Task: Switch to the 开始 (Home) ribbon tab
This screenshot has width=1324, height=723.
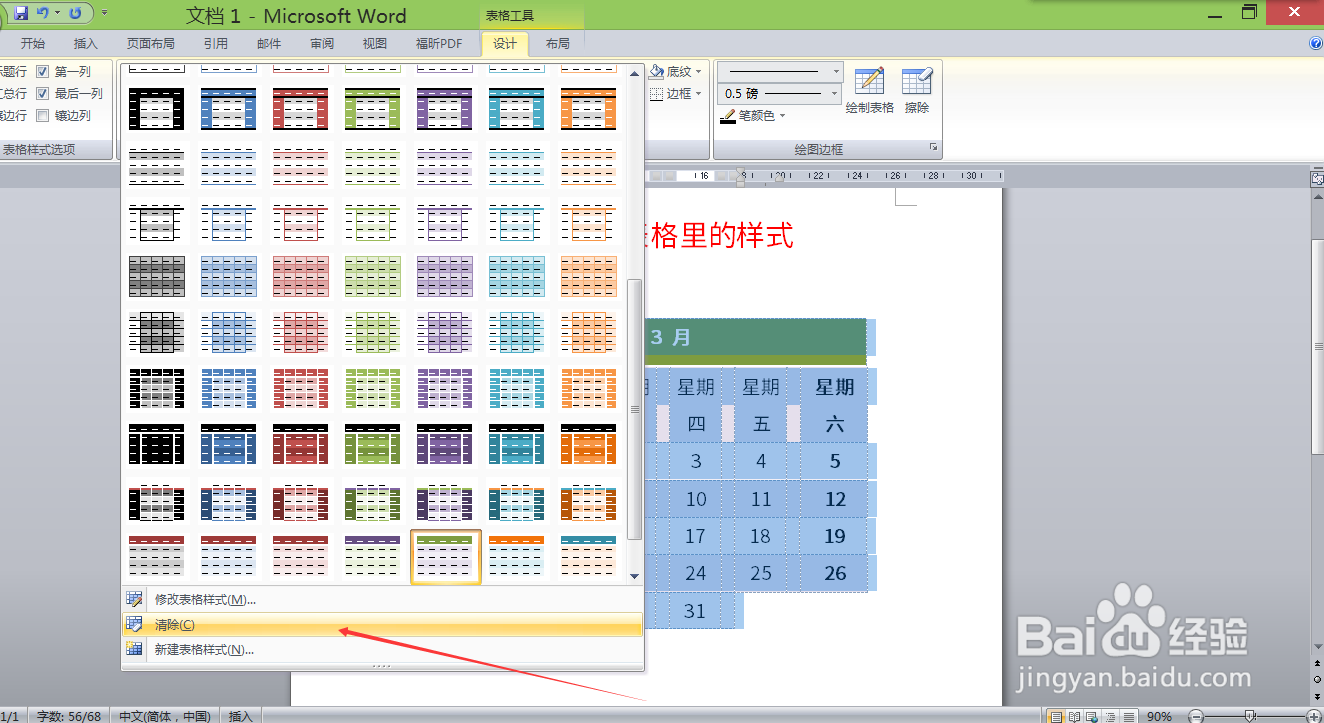Action: coord(33,44)
